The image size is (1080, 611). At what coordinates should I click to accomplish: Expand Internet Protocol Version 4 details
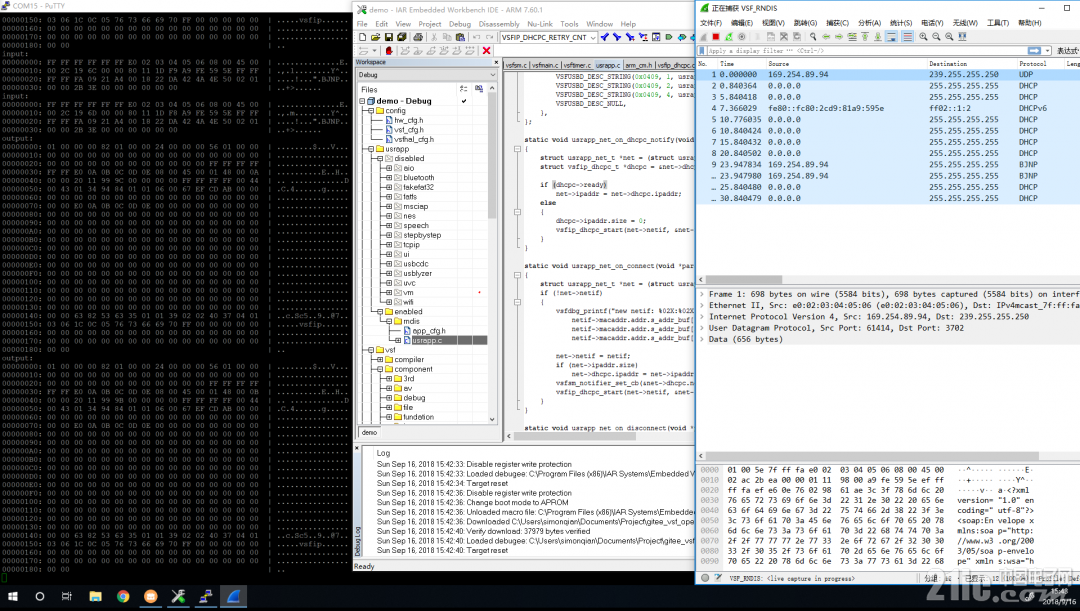click(x=702, y=317)
